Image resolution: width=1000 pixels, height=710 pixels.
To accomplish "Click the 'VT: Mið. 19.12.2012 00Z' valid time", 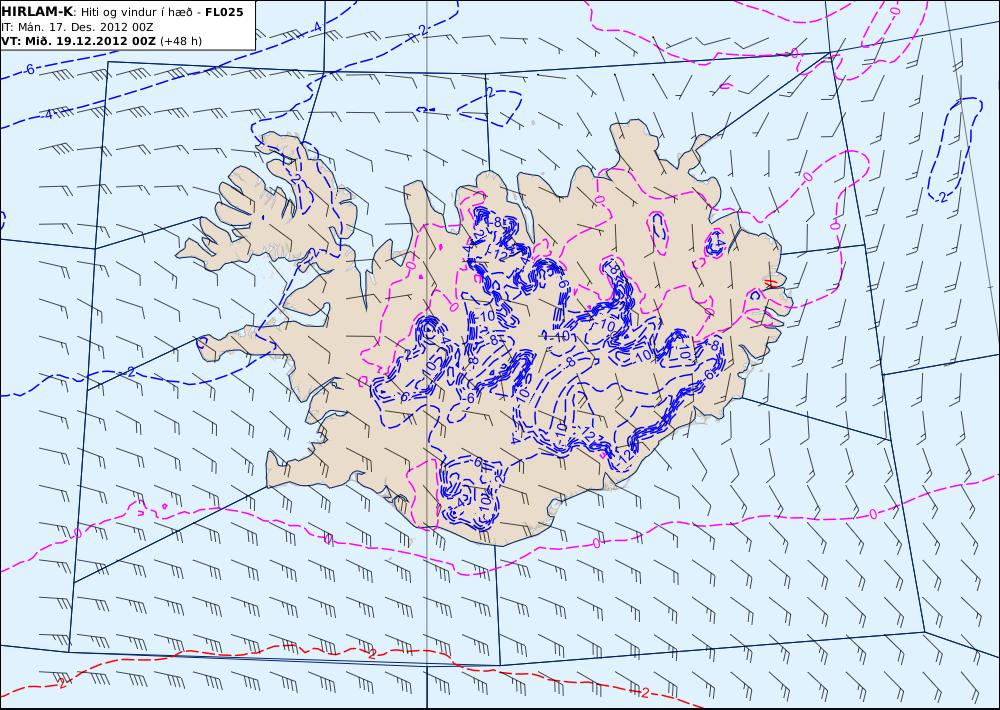I will pyautogui.click(x=78, y=41).
